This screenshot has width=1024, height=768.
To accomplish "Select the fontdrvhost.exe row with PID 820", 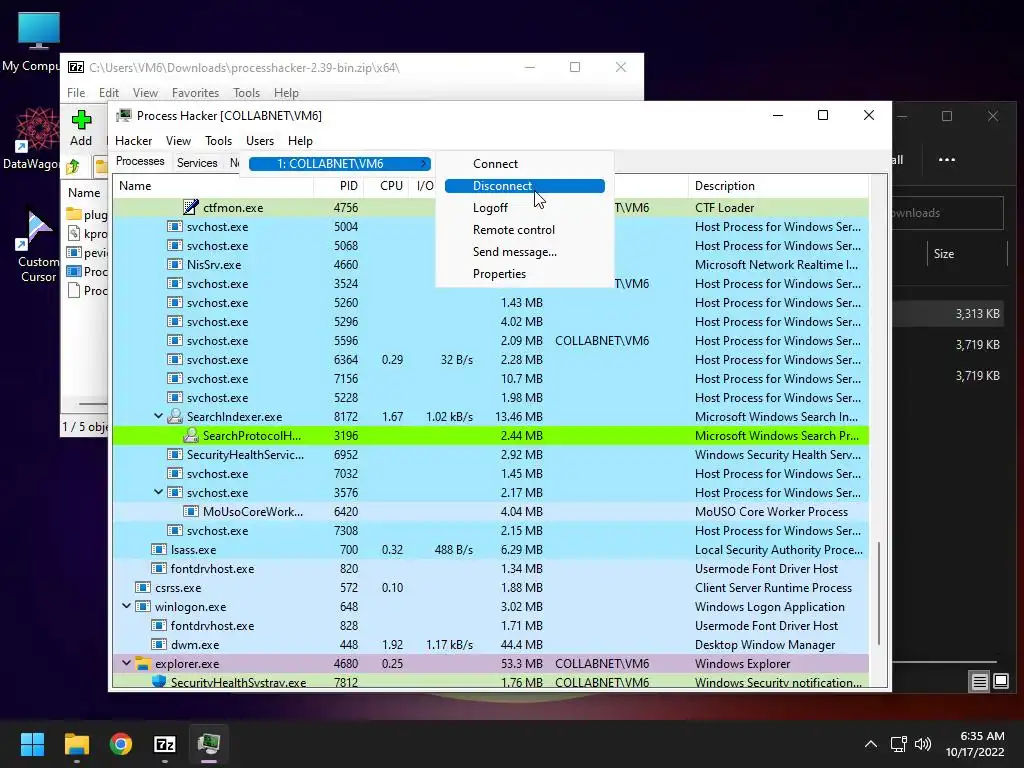I will pos(490,568).
